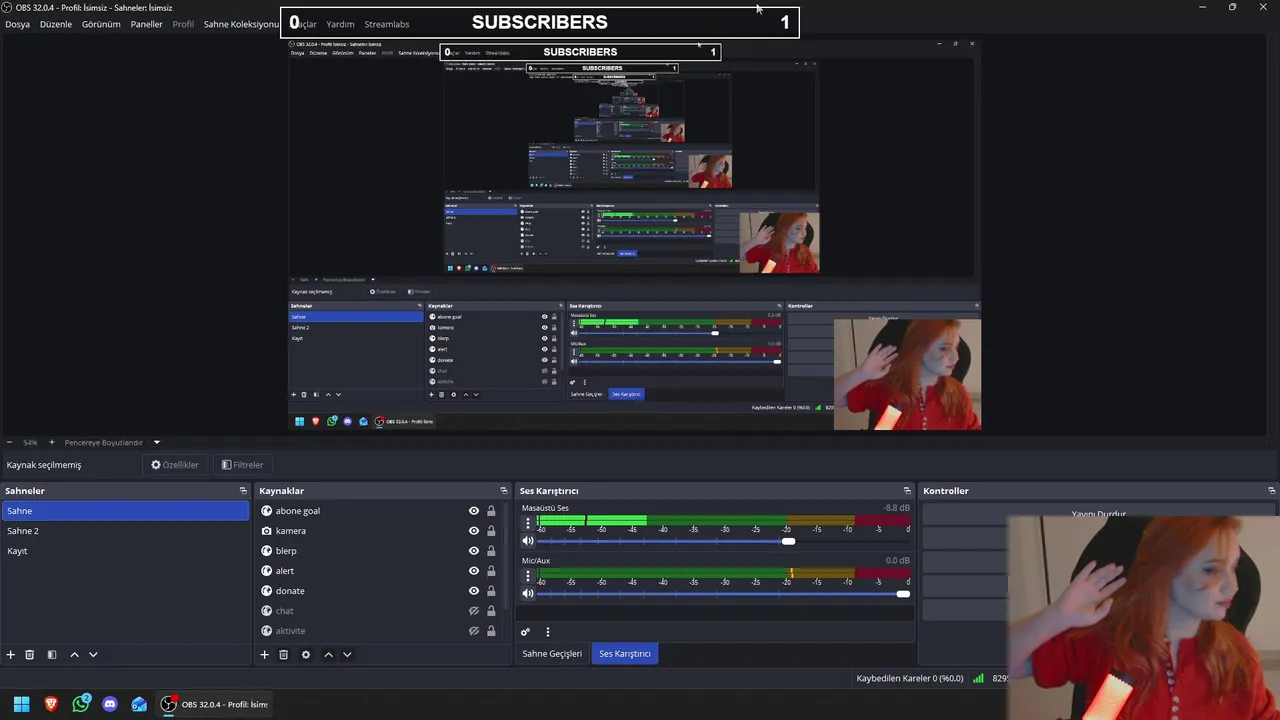Click Mic/Aux volume slider handle
The image size is (1280, 720).
[x=903, y=594]
